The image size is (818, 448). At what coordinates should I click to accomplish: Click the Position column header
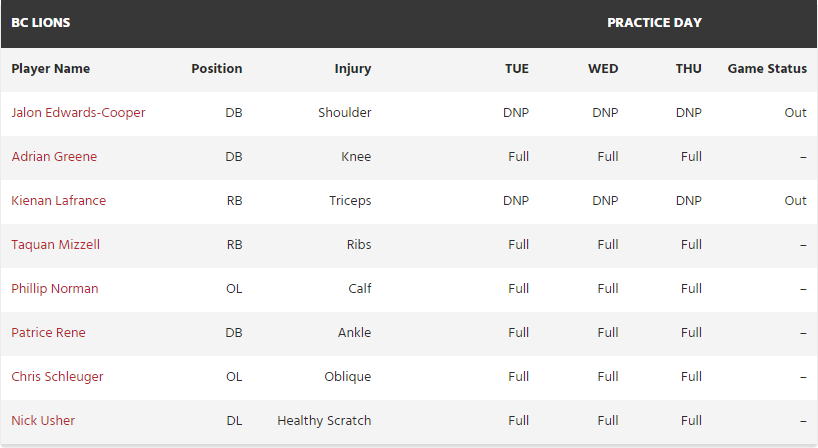tap(216, 69)
